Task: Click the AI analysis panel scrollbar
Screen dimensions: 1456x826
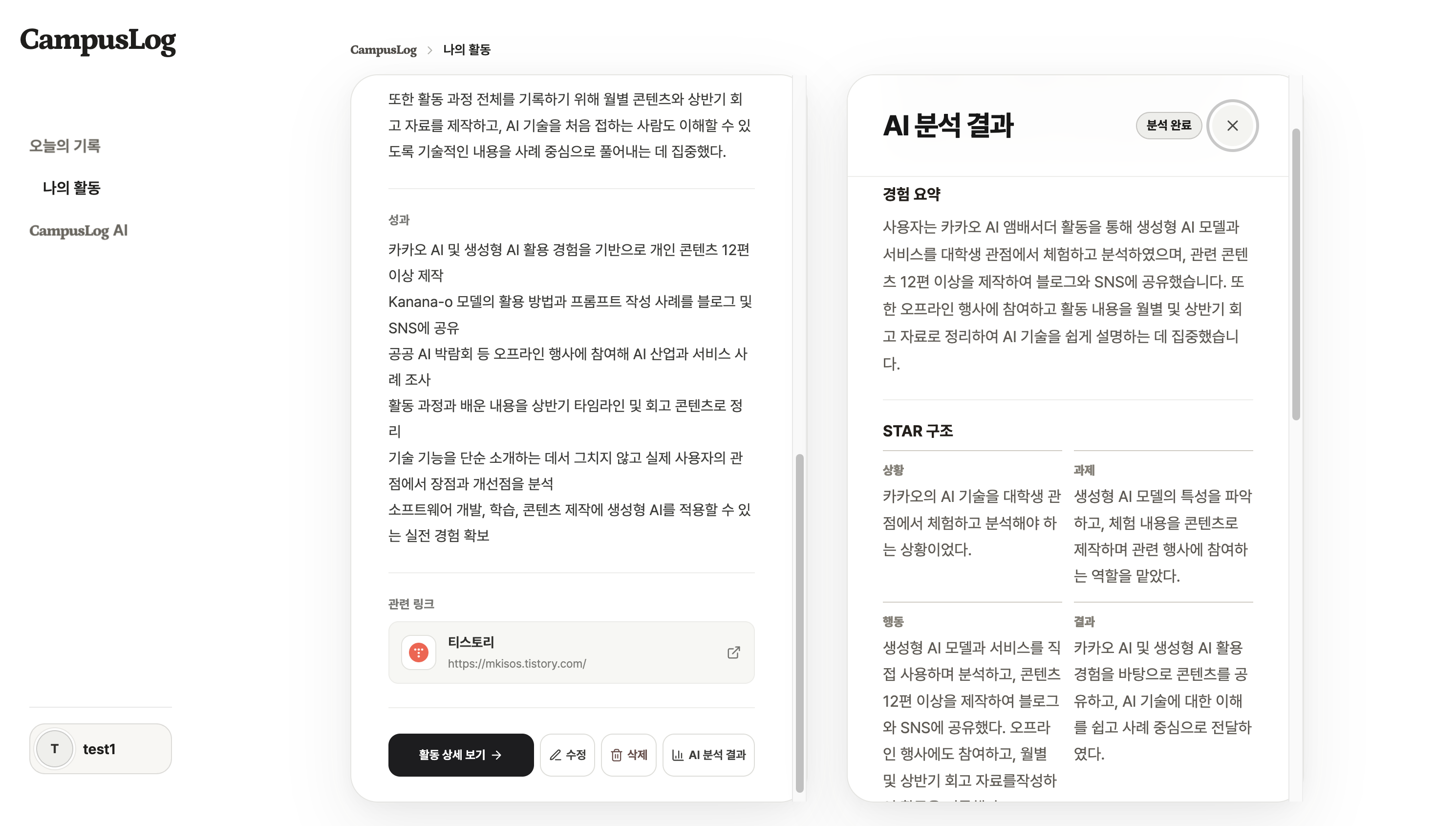Action: point(1296,275)
